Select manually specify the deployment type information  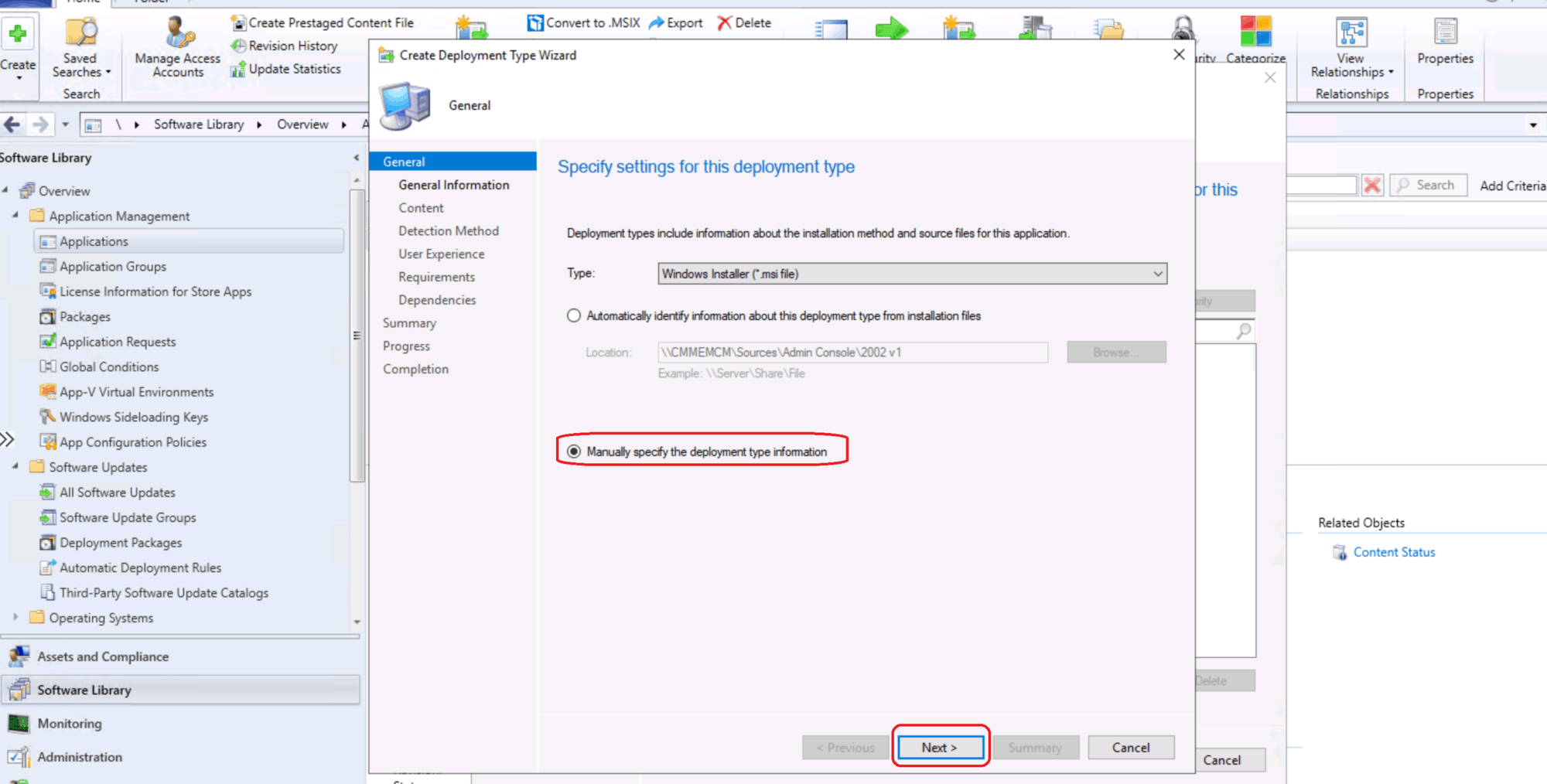tap(573, 452)
